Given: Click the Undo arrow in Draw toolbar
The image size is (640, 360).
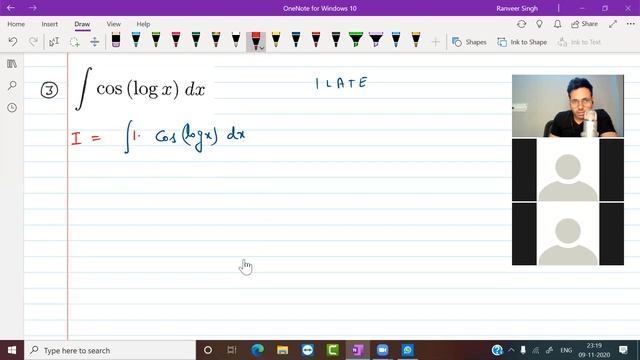Looking at the screenshot, I should [13, 42].
